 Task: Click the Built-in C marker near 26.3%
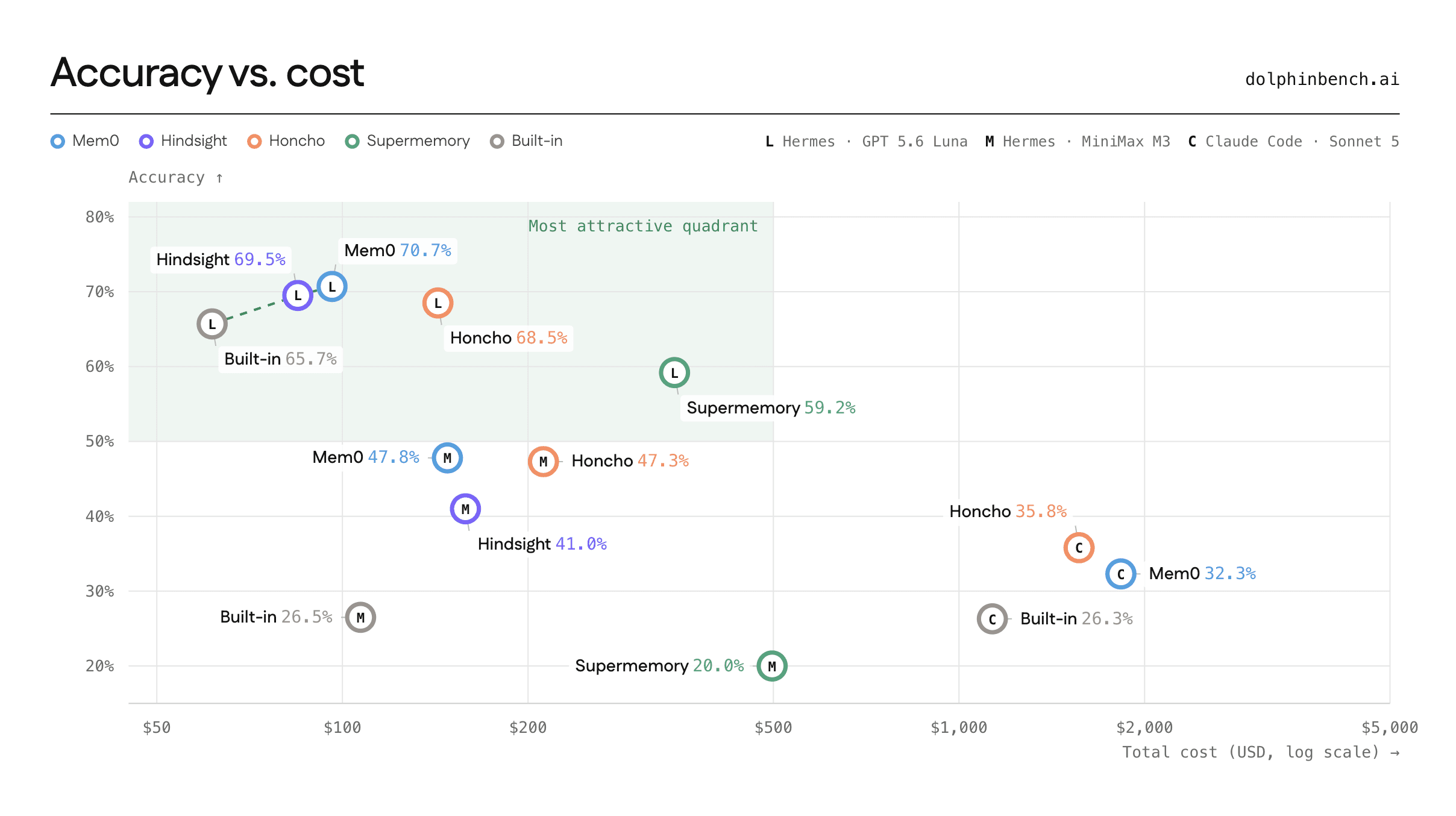coord(993,619)
